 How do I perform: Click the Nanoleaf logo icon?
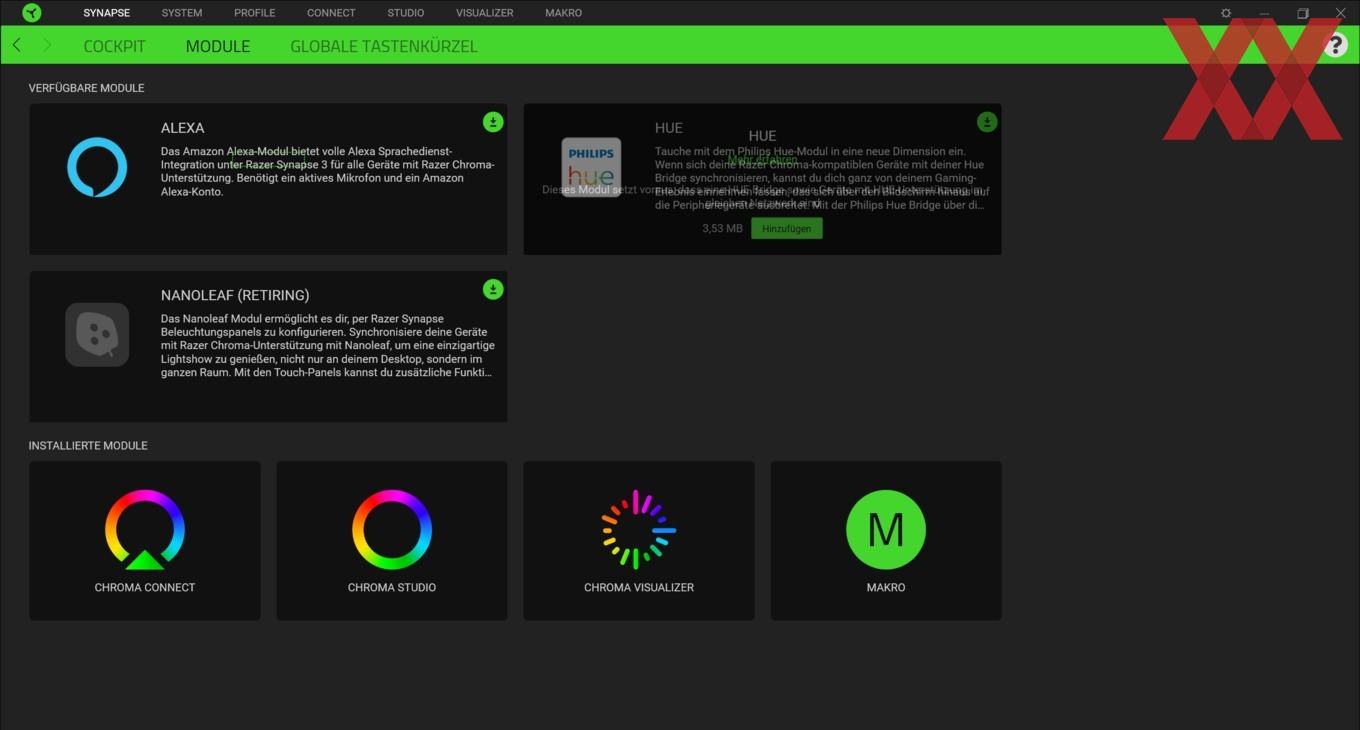click(x=97, y=335)
